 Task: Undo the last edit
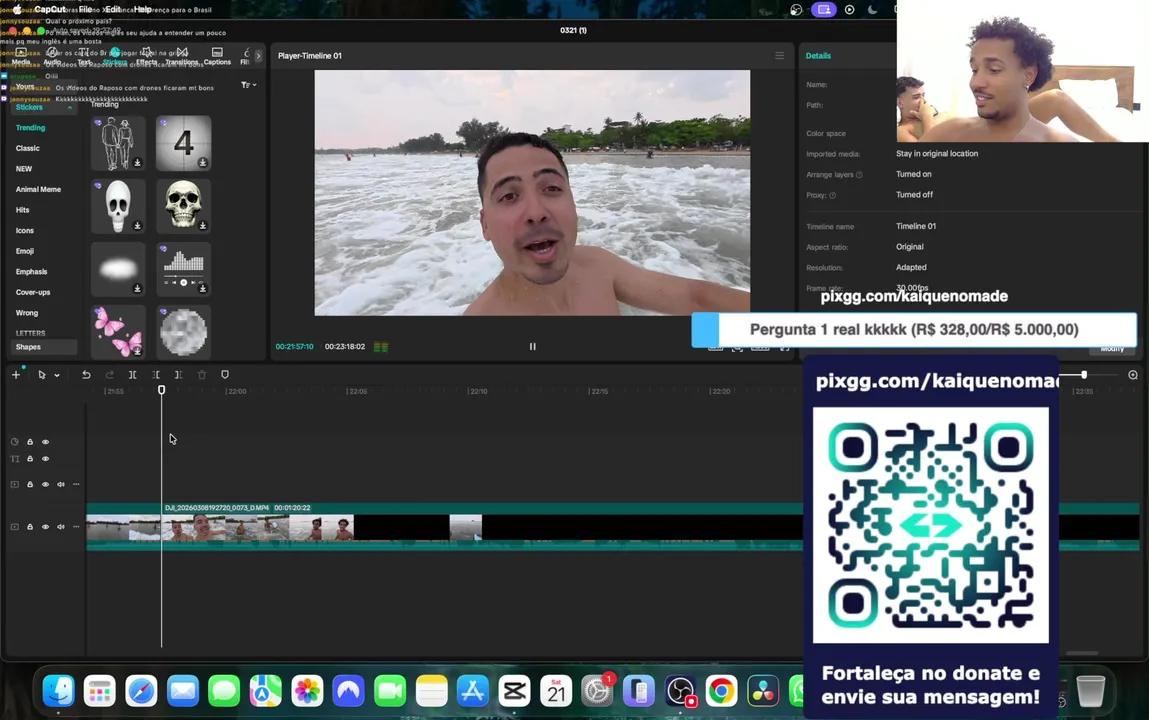click(86, 375)
